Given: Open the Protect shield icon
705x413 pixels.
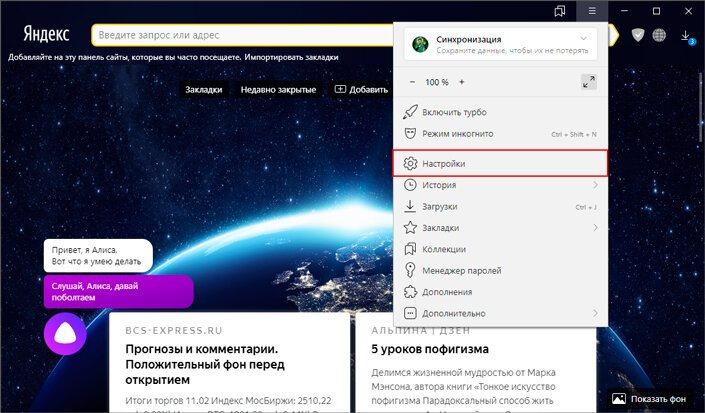Looking at the screenshot, I should [638, 35].
